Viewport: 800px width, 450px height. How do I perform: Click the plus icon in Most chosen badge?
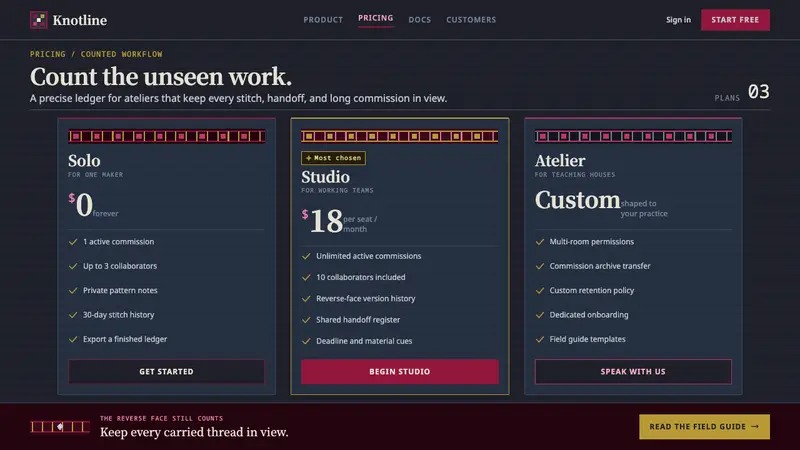pyautogui.click(x=308, y=158)
